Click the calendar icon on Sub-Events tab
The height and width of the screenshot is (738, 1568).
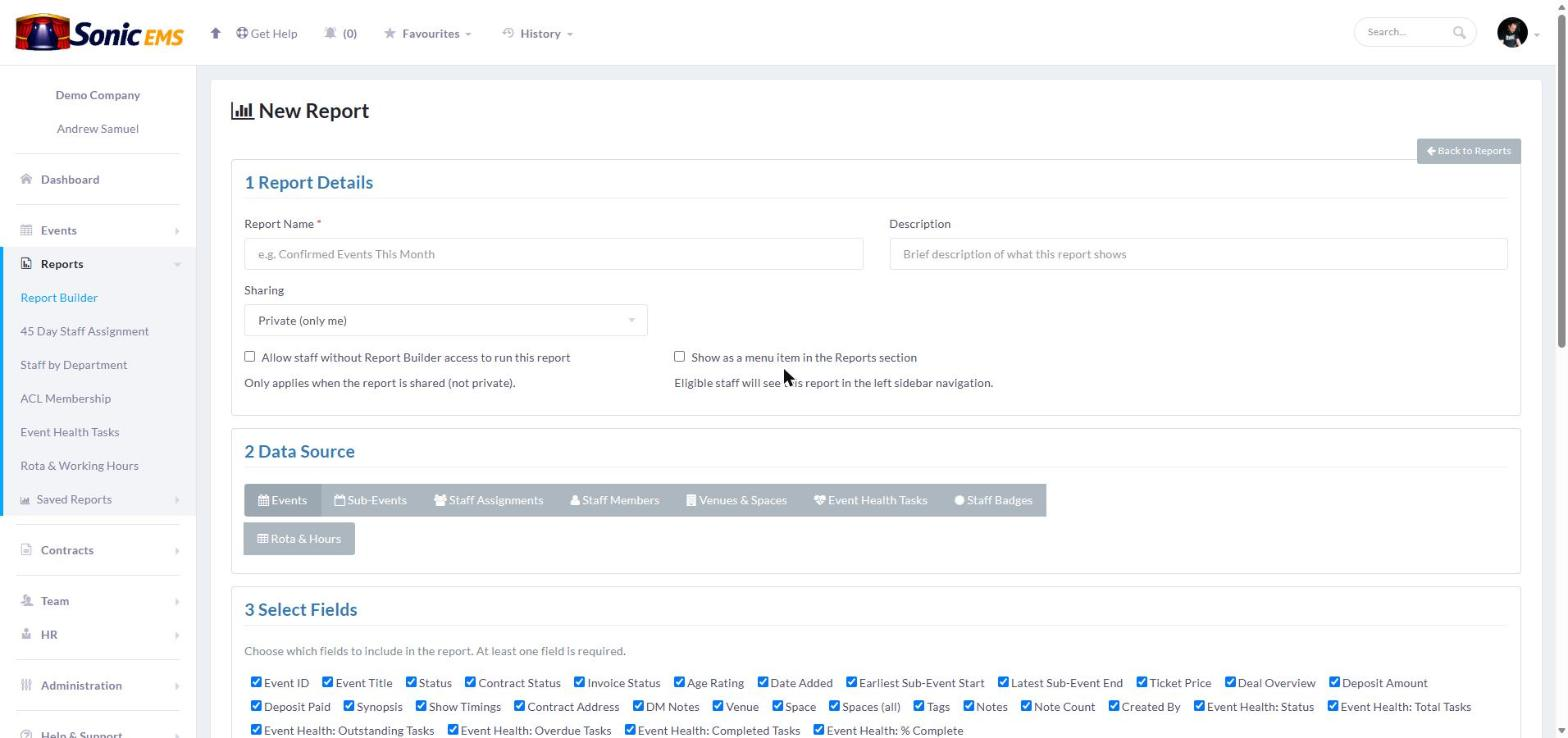340,500
